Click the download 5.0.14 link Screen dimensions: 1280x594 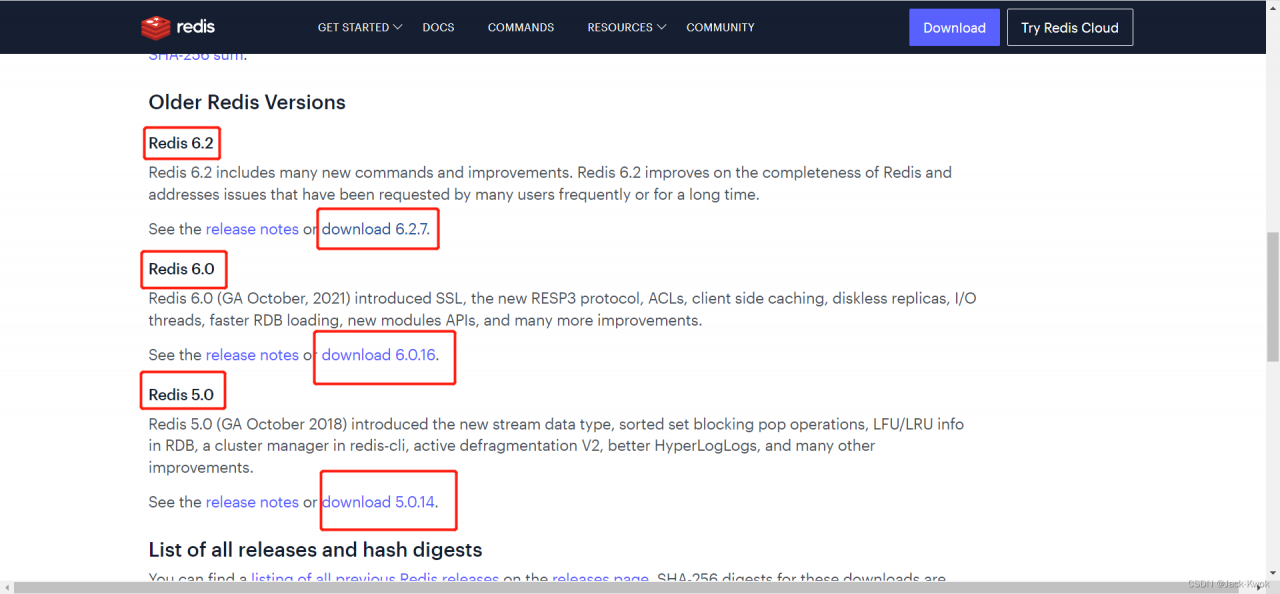[378, 502]
